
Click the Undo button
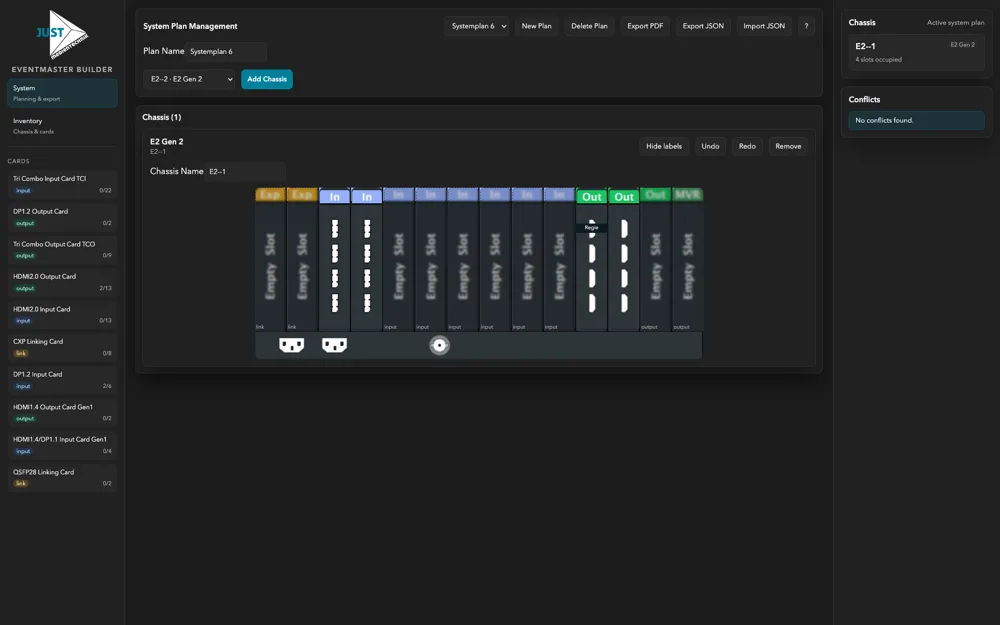tap(710, 146)
